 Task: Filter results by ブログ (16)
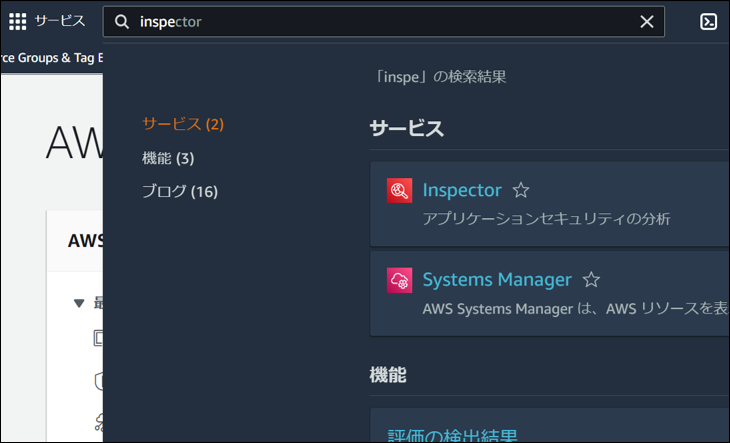click(x=180, y=191)
